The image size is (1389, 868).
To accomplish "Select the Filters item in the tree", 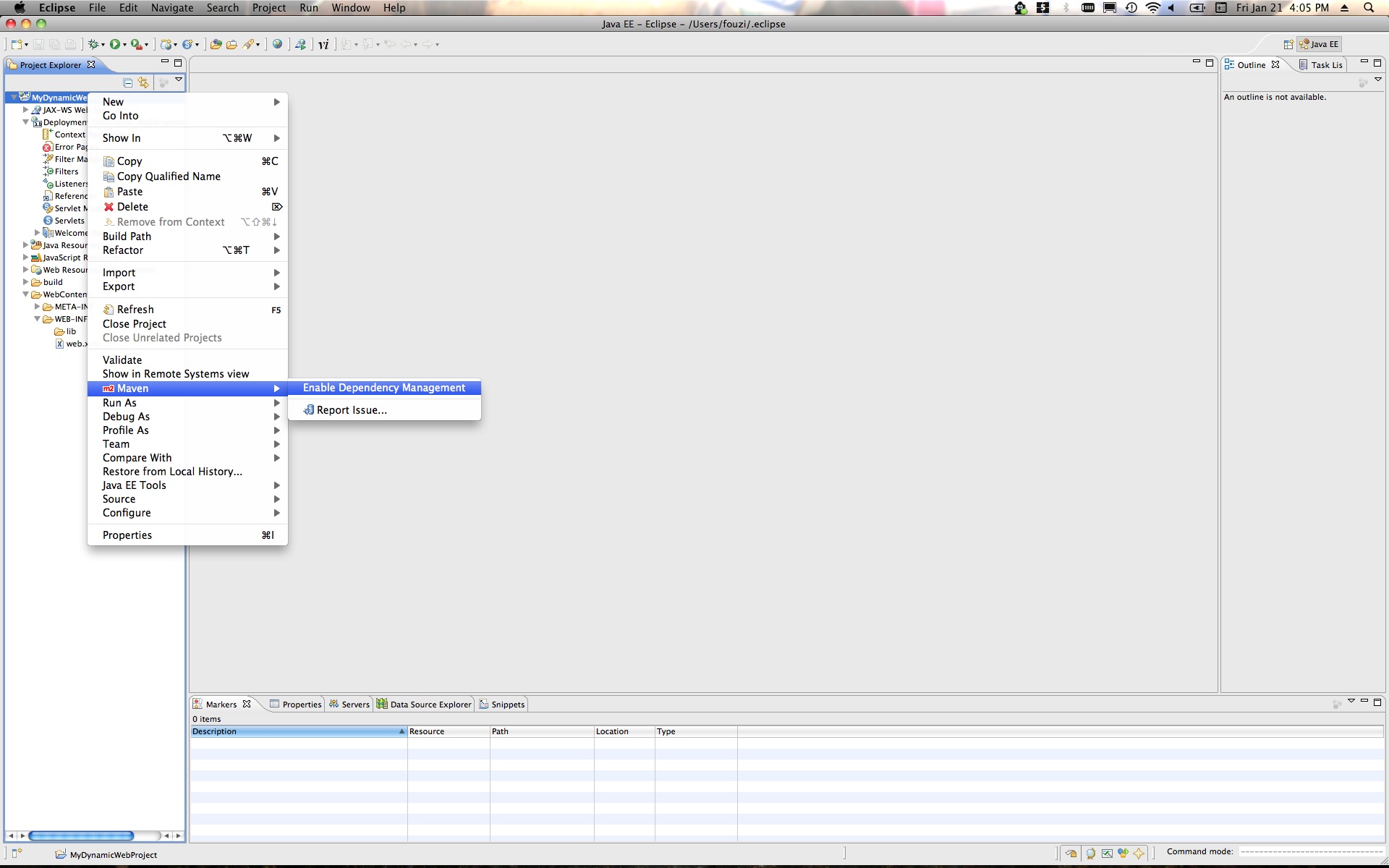I will coord(61,171).
